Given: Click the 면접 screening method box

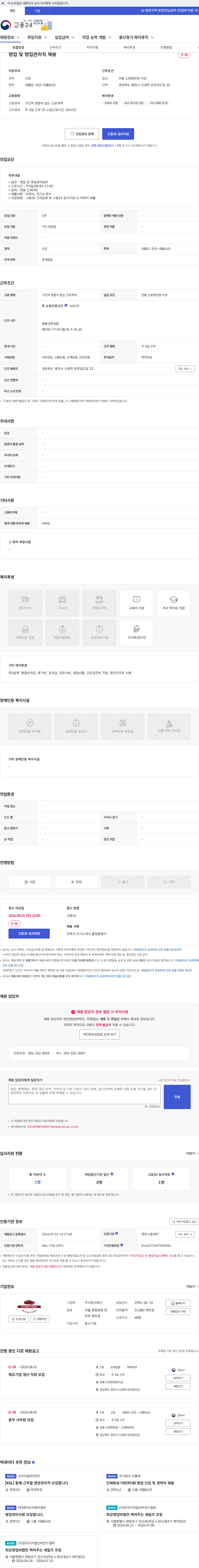Looking at the screenshot, I should tap(76, 881).
